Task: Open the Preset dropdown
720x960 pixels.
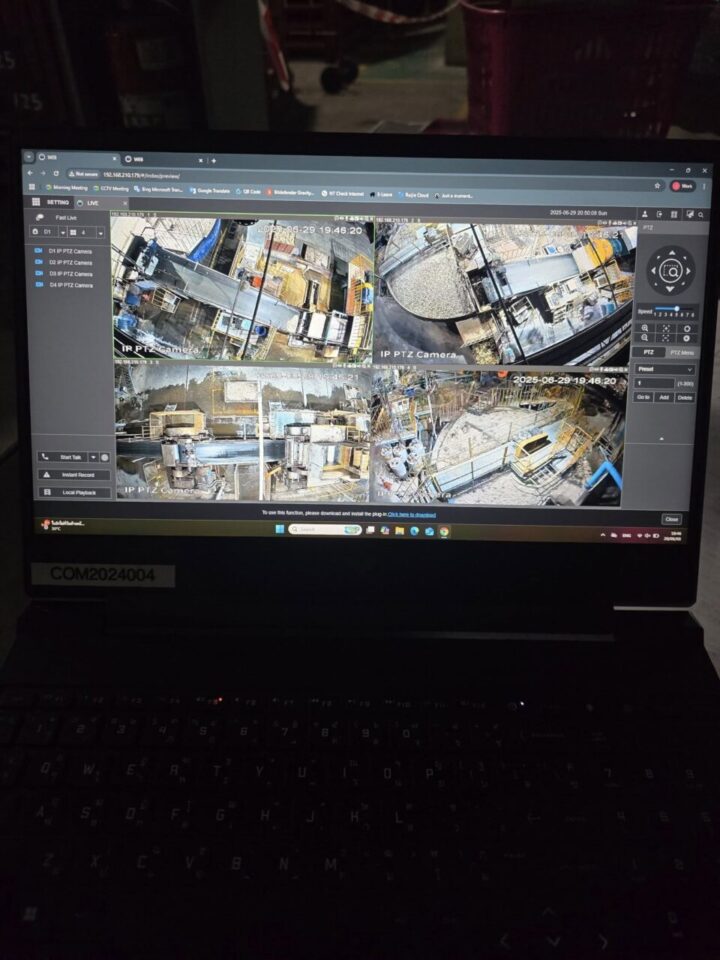Action: [665, 369]
